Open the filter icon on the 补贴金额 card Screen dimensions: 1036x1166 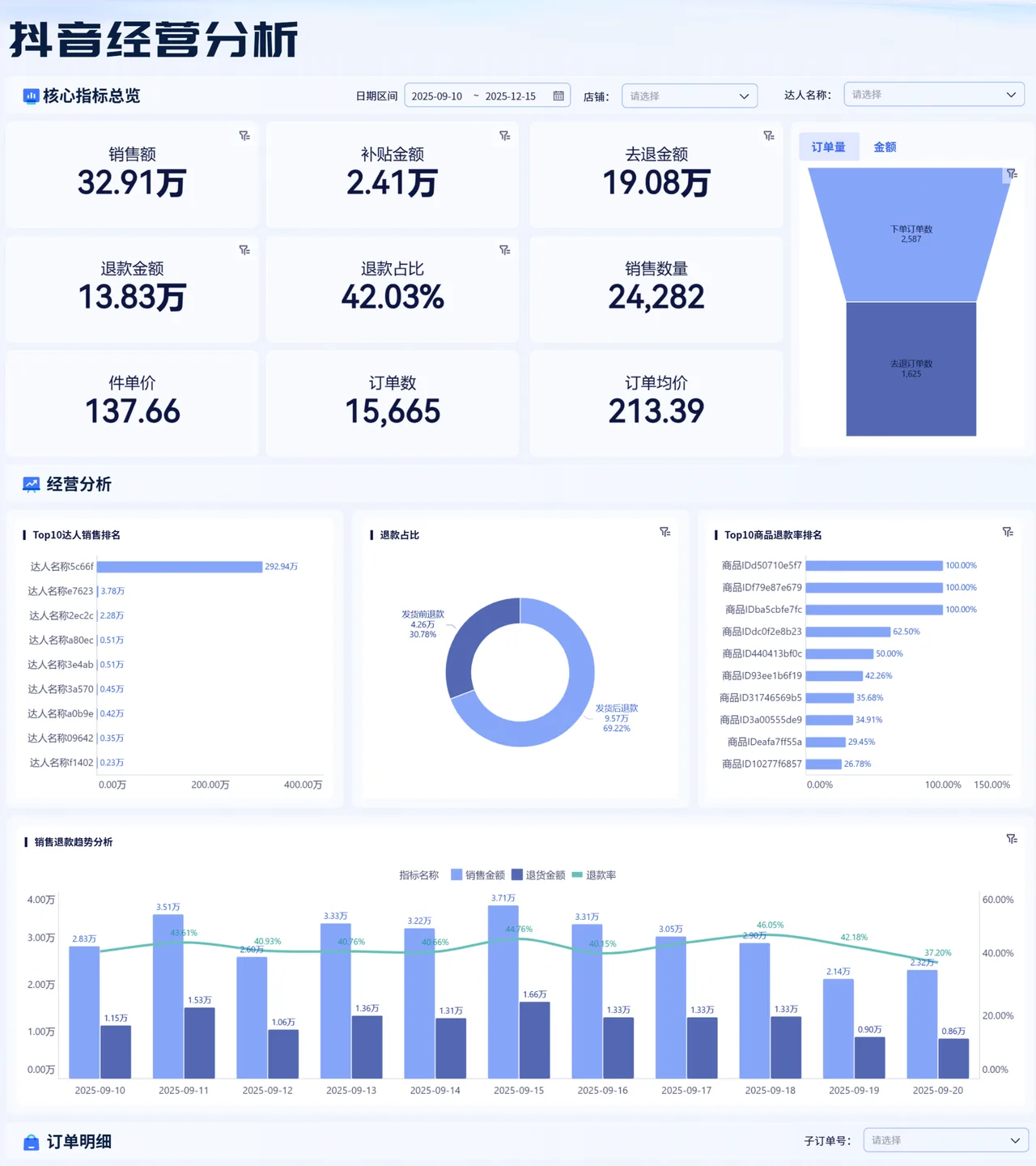pyautogui.click(x=505, y=136)
